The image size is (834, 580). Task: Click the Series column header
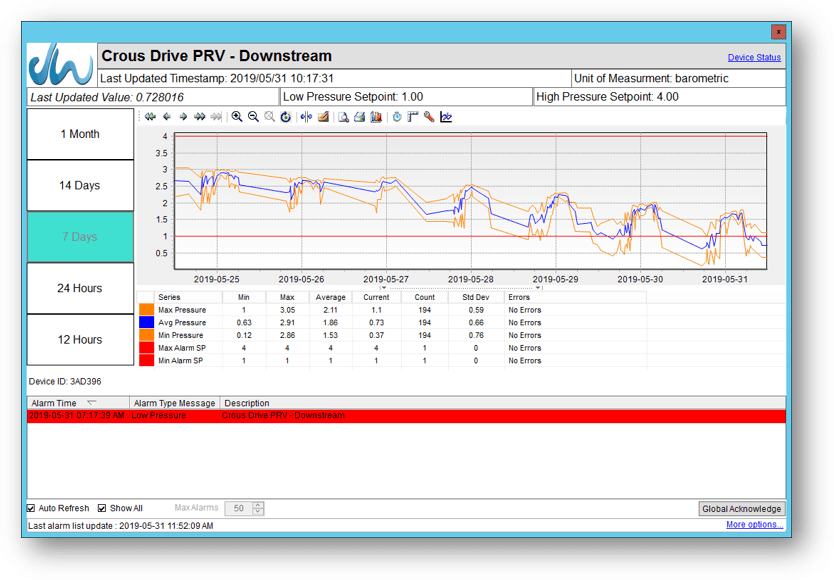[188, 297]
